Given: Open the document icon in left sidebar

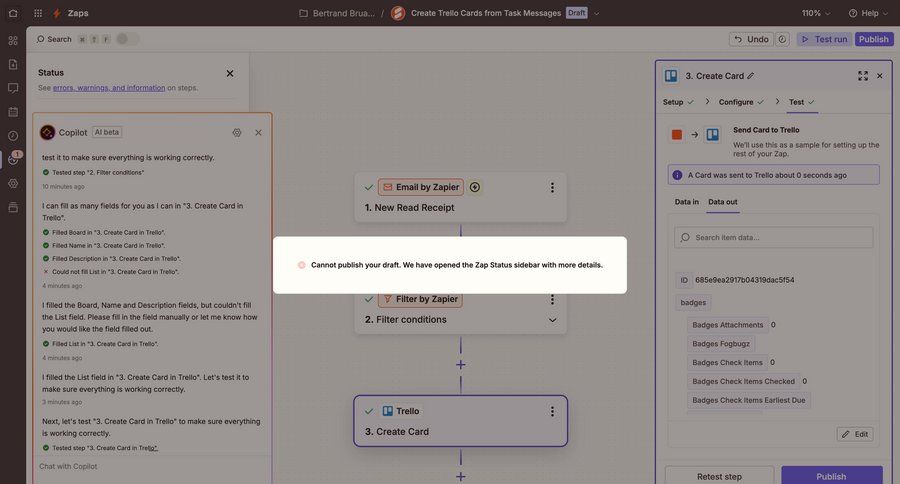Looking at the screenshot, I should [x=13, y=64].
